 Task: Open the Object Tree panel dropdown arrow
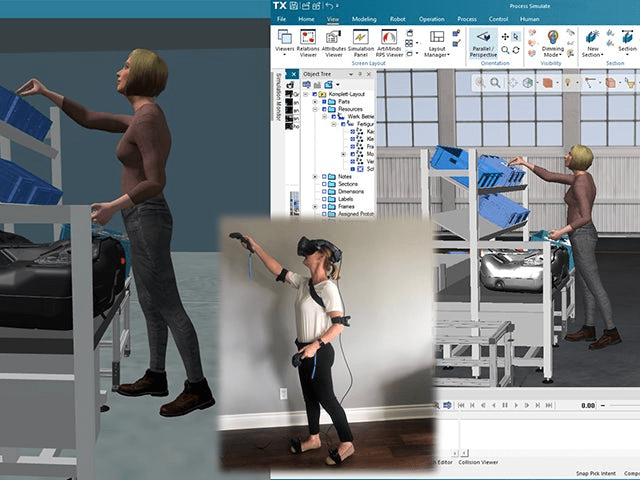pos(351,74)
